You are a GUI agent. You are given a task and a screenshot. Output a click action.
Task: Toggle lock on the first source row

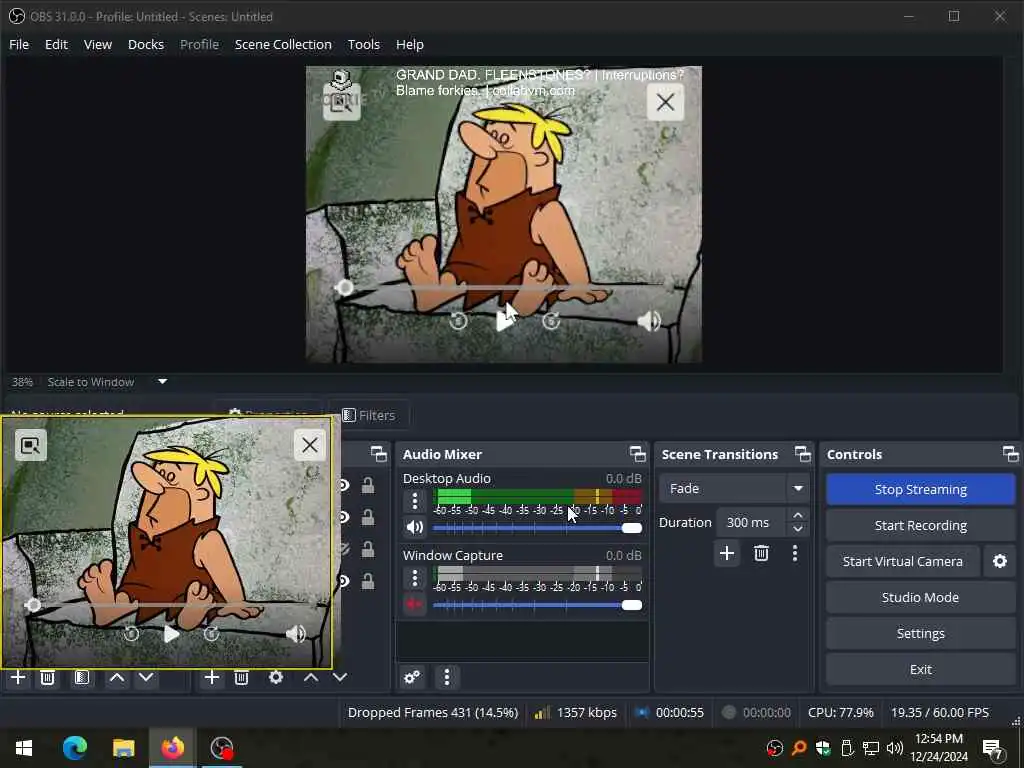(x=368, y=485)
